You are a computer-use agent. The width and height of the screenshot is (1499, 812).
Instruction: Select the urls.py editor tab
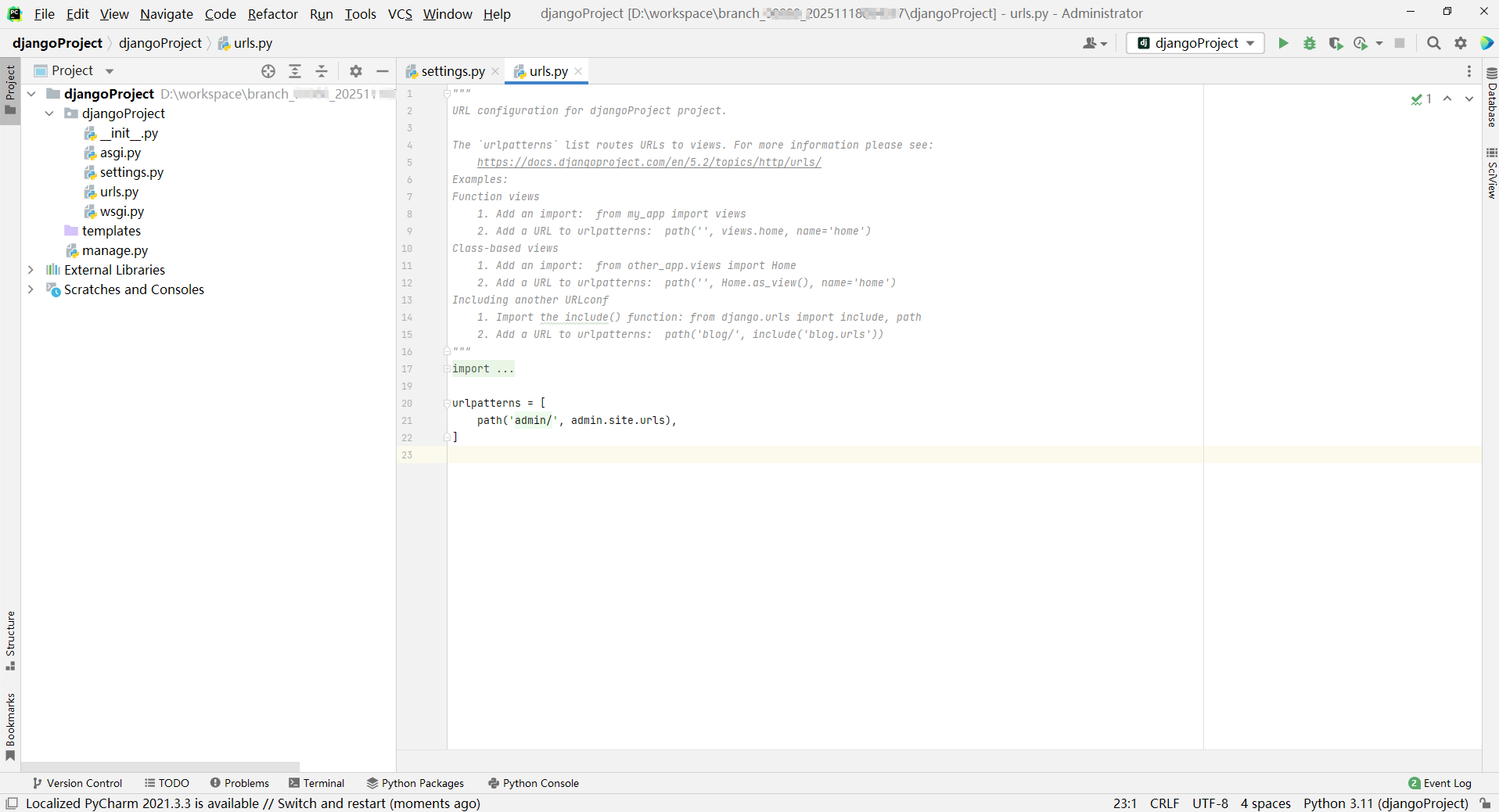pos(548,71)
